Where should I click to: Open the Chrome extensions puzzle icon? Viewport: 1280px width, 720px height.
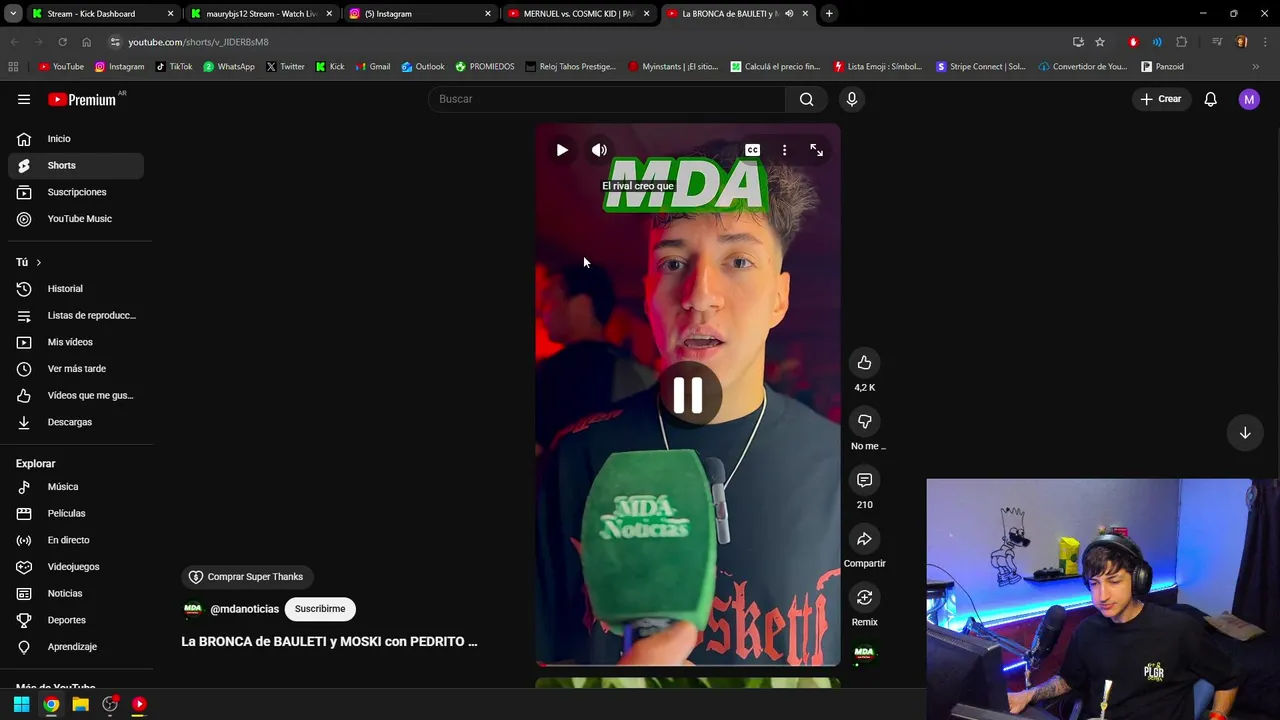point(1181,42)
